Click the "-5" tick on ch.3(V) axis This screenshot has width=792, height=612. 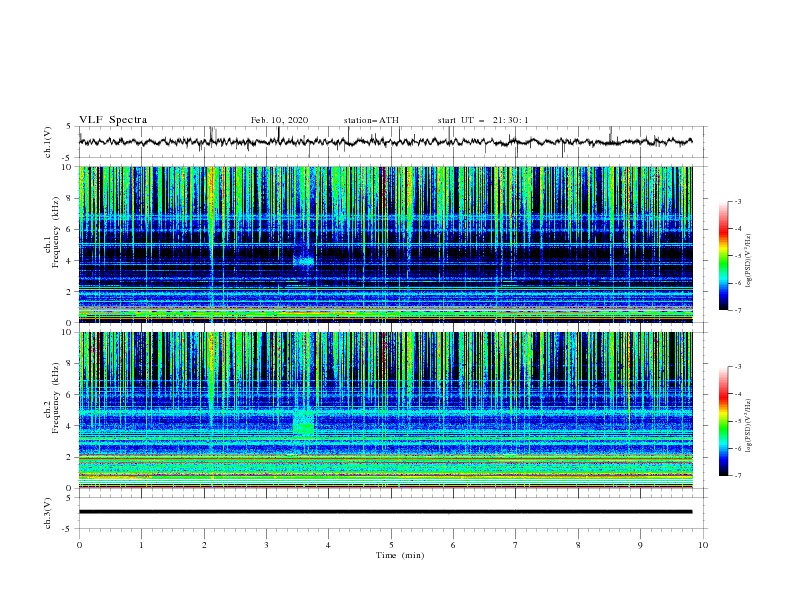[68, 529]
